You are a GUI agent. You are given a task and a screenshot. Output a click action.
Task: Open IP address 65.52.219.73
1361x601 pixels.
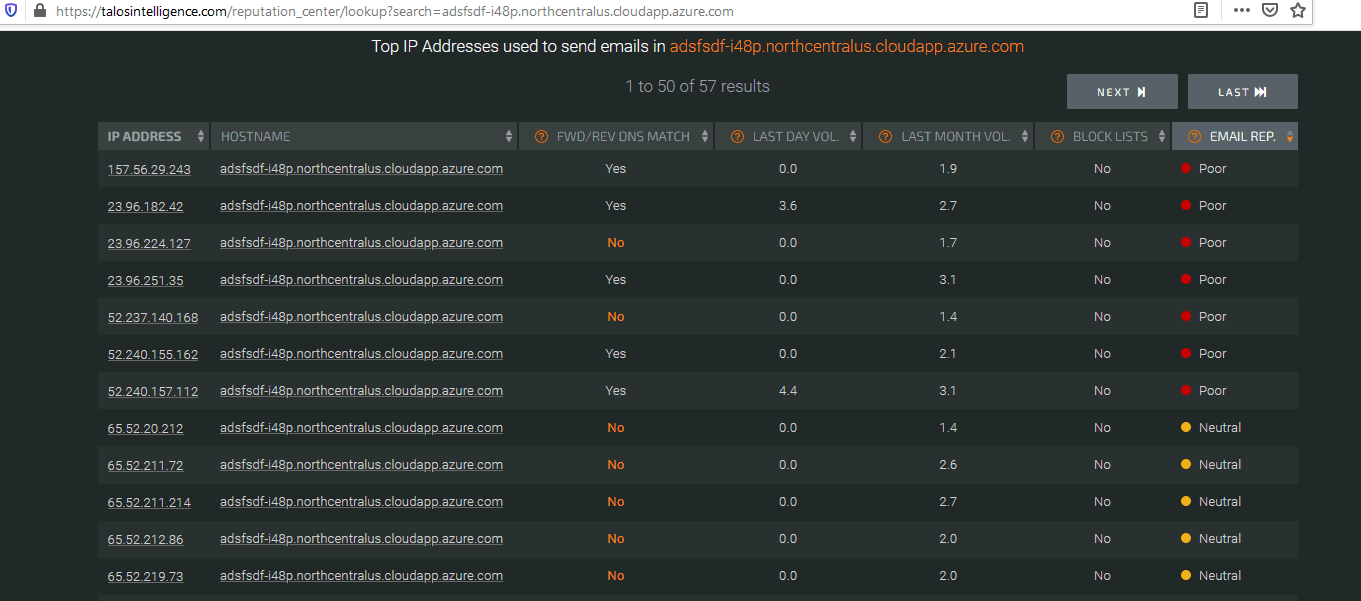pos(145,577)
